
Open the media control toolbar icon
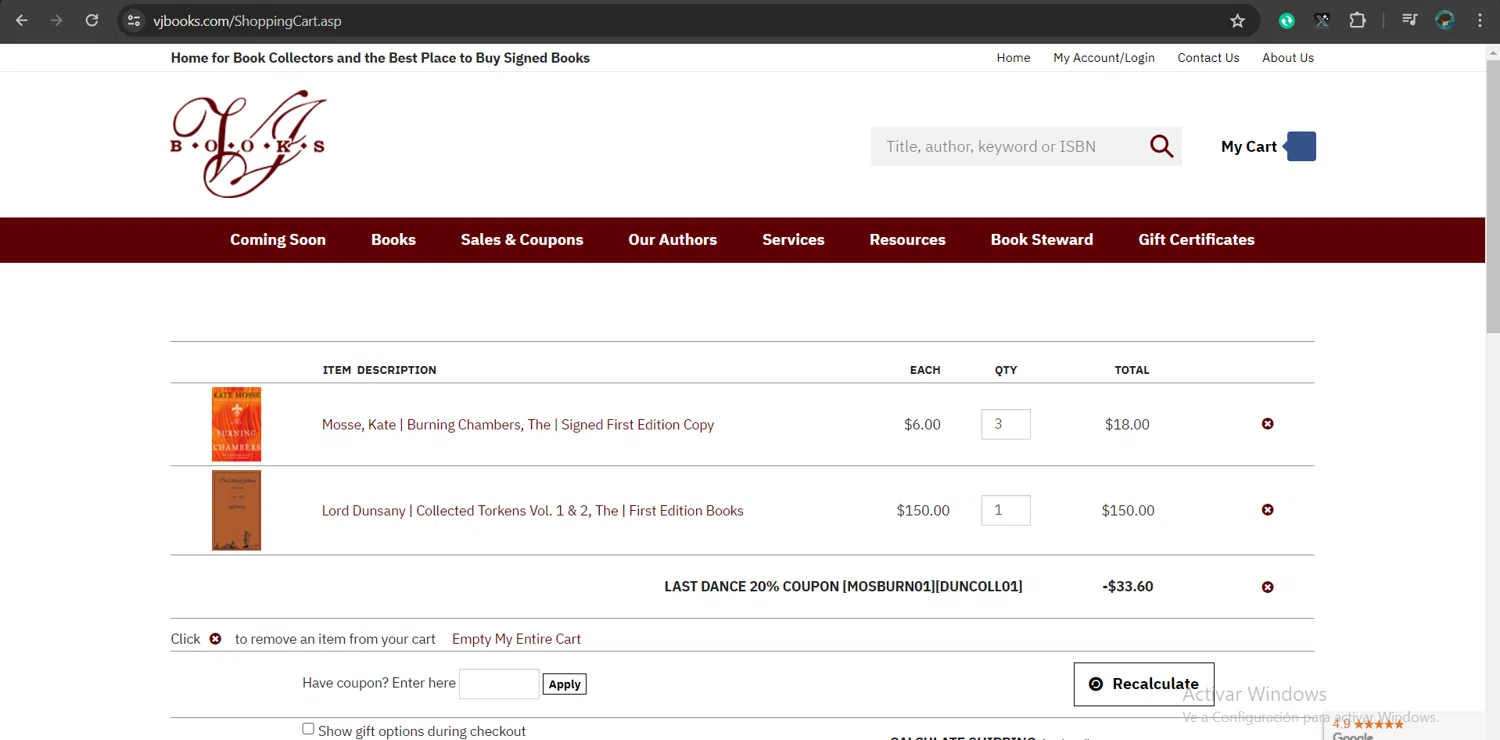pos(1410,20)
